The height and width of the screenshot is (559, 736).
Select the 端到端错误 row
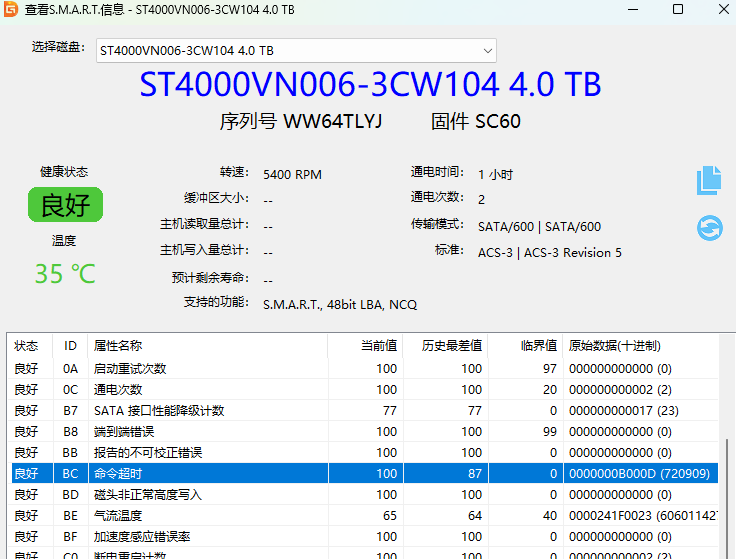[364, 431]
